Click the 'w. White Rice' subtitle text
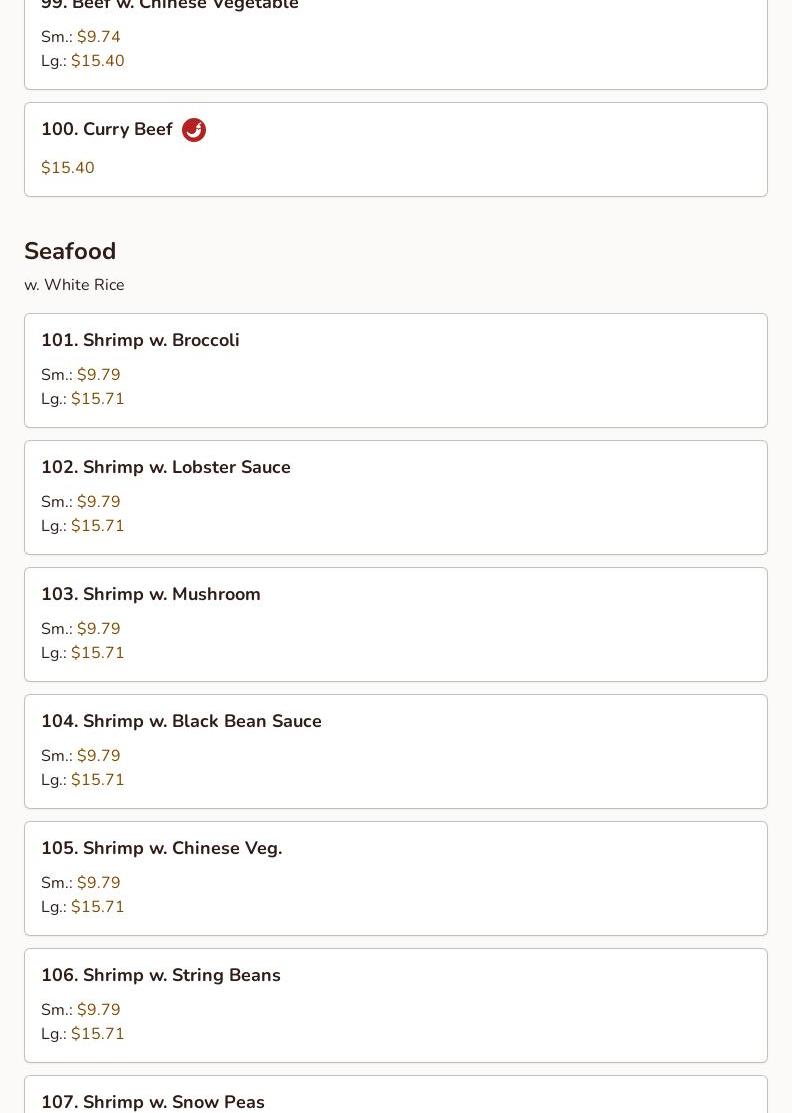 tap(75, 285)
